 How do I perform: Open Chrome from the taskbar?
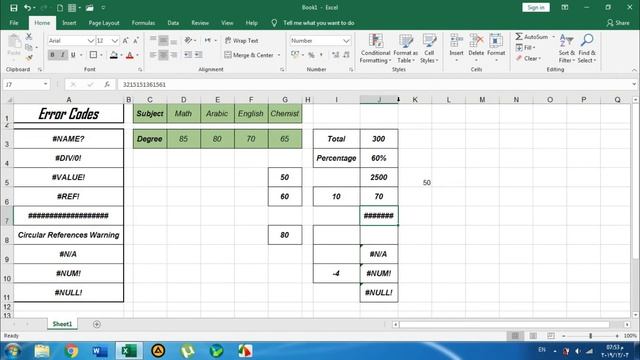[71, 351]
